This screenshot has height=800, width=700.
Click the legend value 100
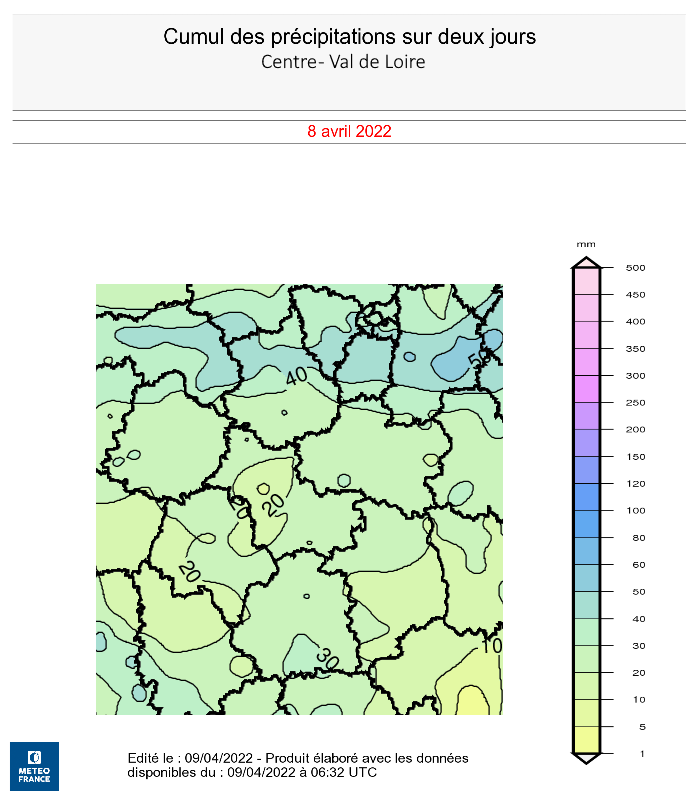[x=636, y=511]
